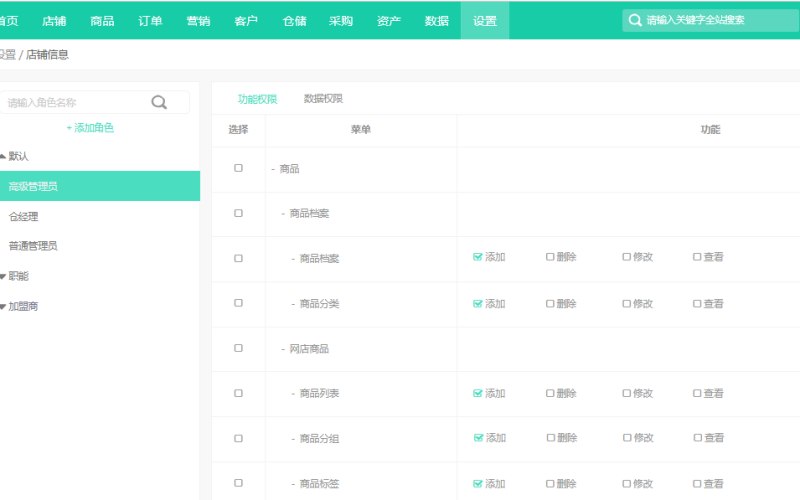Uncheck 添加 permission for 商品列表
800x500 pixels.
point(478,393)
